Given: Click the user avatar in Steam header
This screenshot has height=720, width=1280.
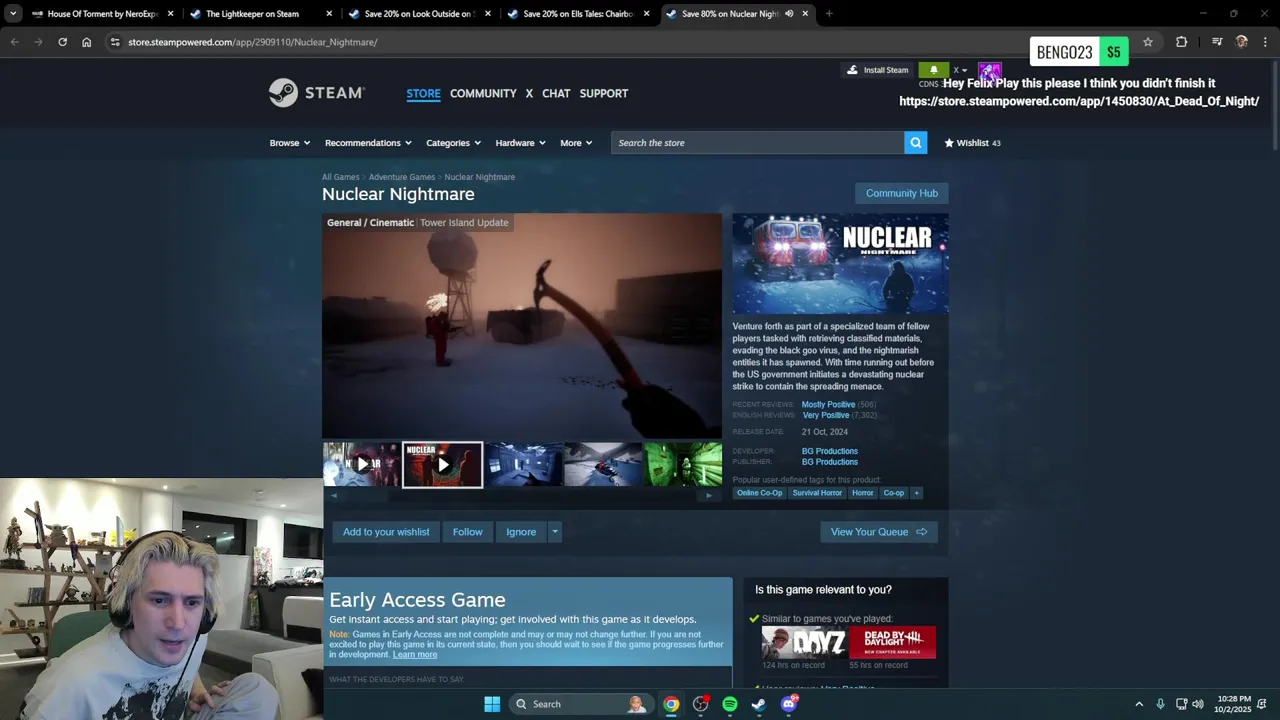Looking at the screenshot, I should tap(989, 71).
